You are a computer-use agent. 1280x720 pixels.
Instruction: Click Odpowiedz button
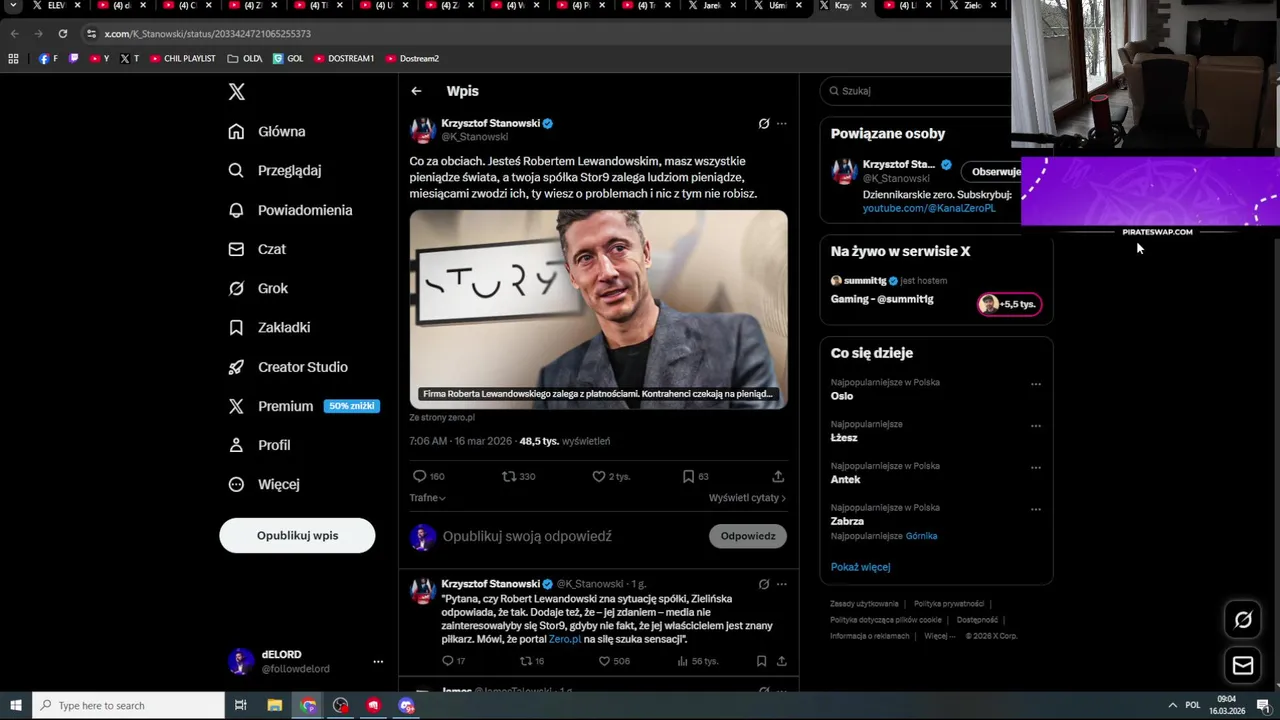pyautogui.click(x=748, y=536)
